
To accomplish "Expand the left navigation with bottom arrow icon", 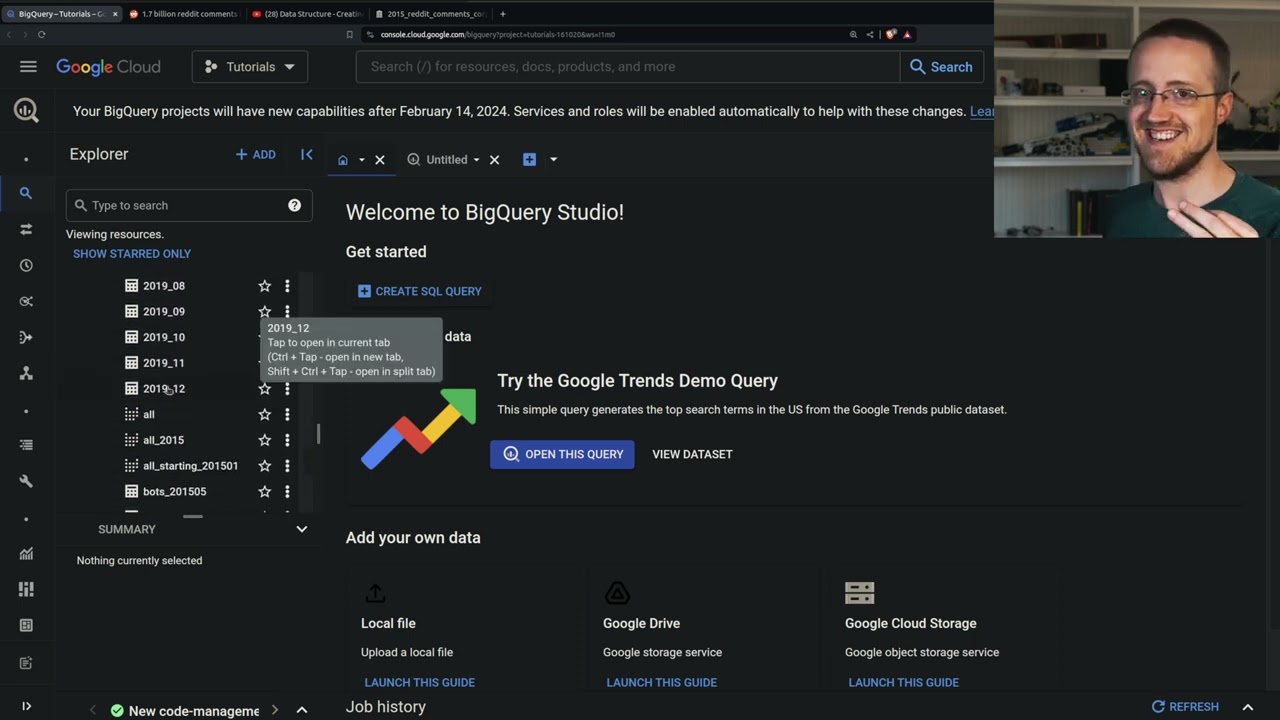I will [26, 706].
